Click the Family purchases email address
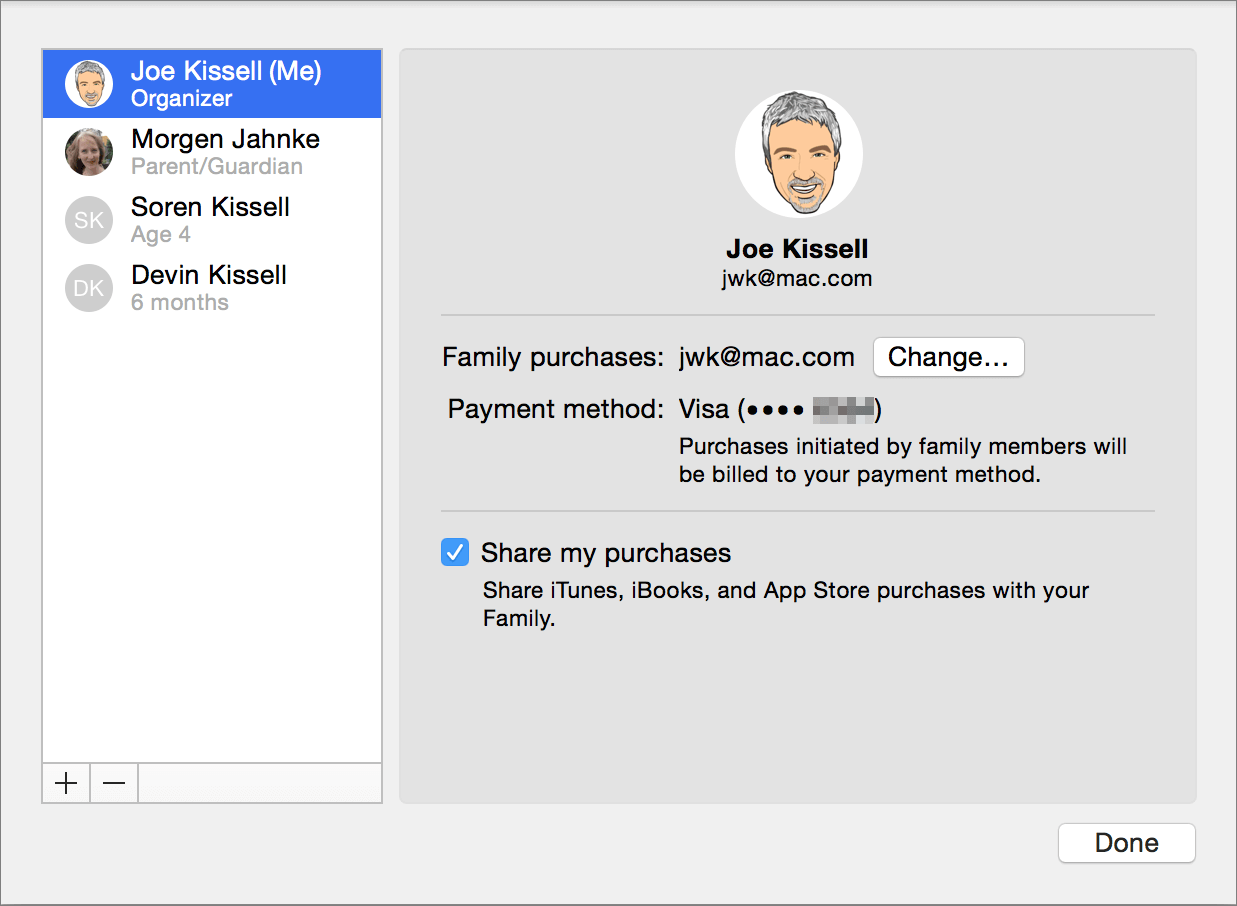Image resolution: width=1237 pixels, height=906 pixels. click(766, 356)
